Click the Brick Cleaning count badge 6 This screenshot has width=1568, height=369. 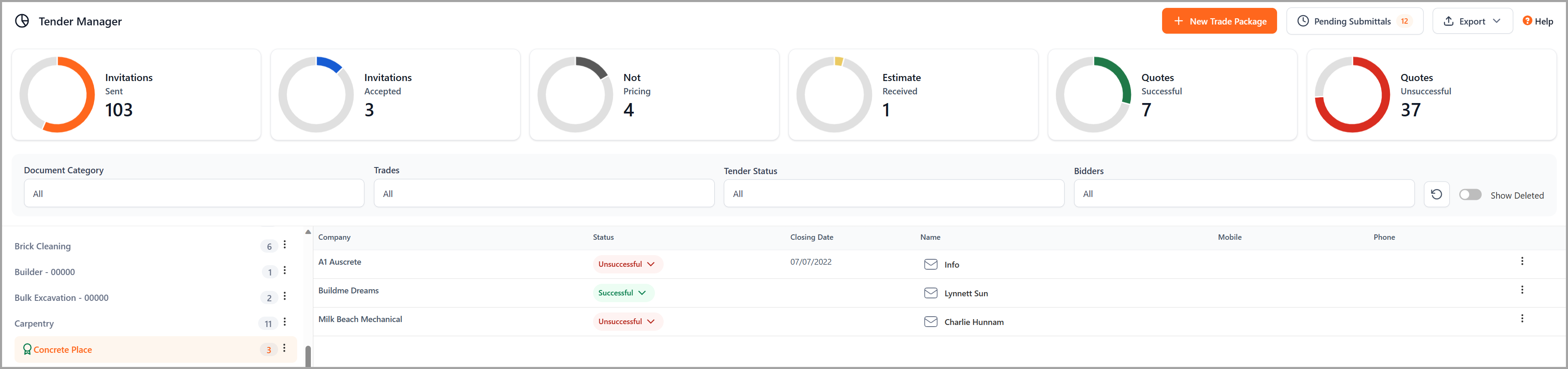coord(269,246)
